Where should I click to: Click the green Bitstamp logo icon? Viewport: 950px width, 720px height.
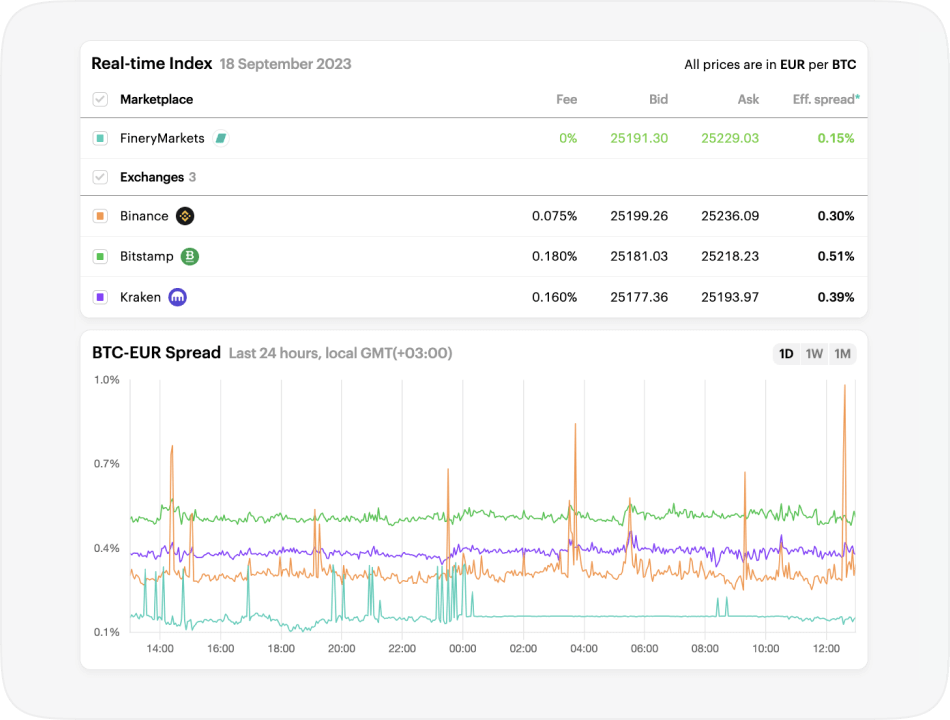pos(190,256)
